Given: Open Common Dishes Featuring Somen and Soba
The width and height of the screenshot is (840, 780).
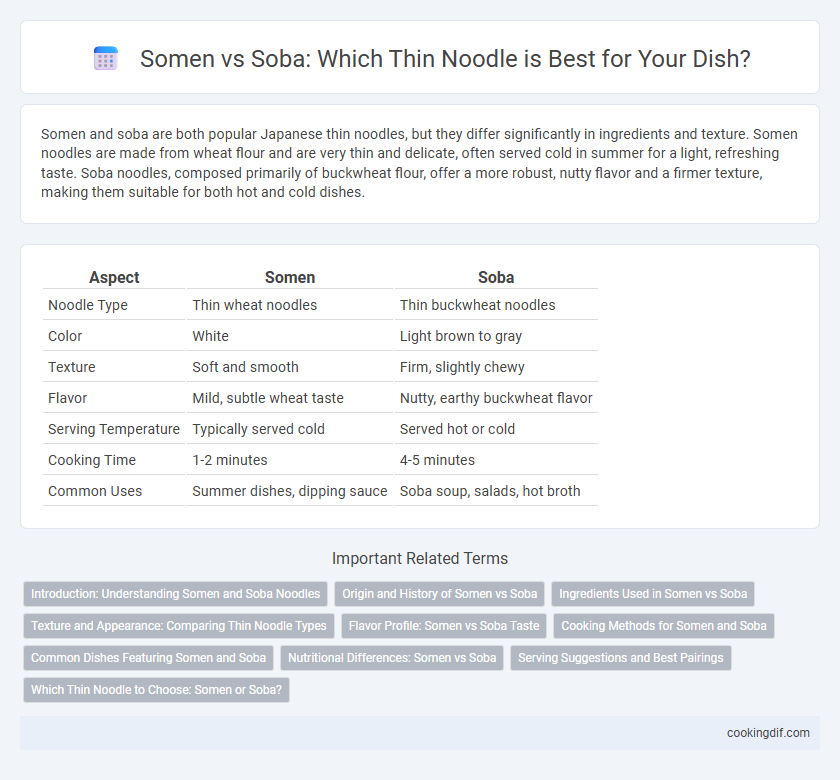Looking at the screenshot, I should pos(148,658).
